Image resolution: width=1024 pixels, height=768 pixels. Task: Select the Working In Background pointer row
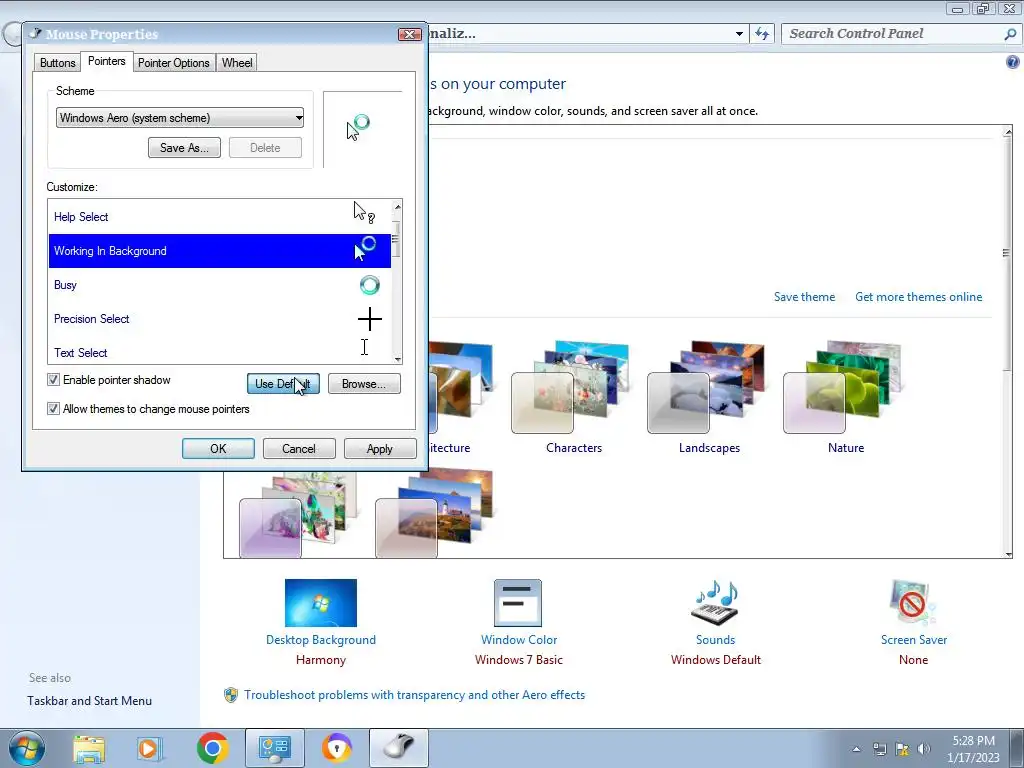[219, 251]
